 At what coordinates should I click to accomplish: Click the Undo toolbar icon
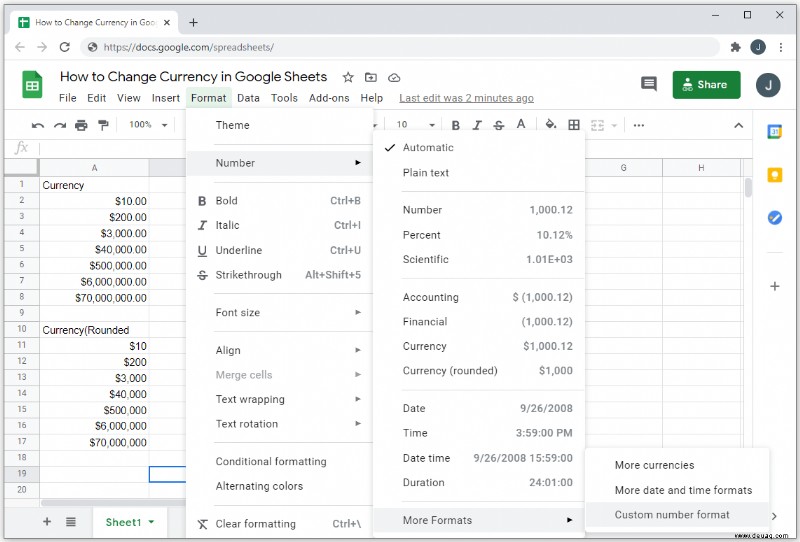coord(38,125)
